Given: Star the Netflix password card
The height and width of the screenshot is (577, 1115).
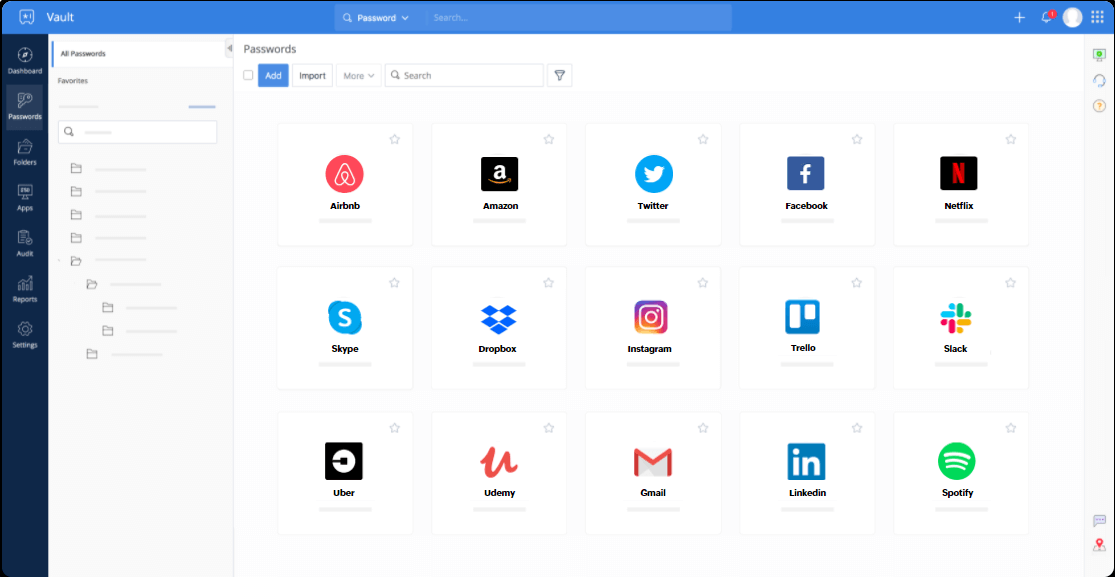Looking at the screenshot, I should 1010,139.
